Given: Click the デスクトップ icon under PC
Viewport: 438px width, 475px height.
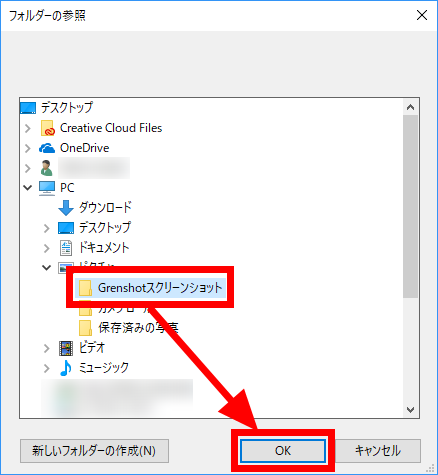Looking at the screenshot, I should pyautogui.click(x=66, y=228).
